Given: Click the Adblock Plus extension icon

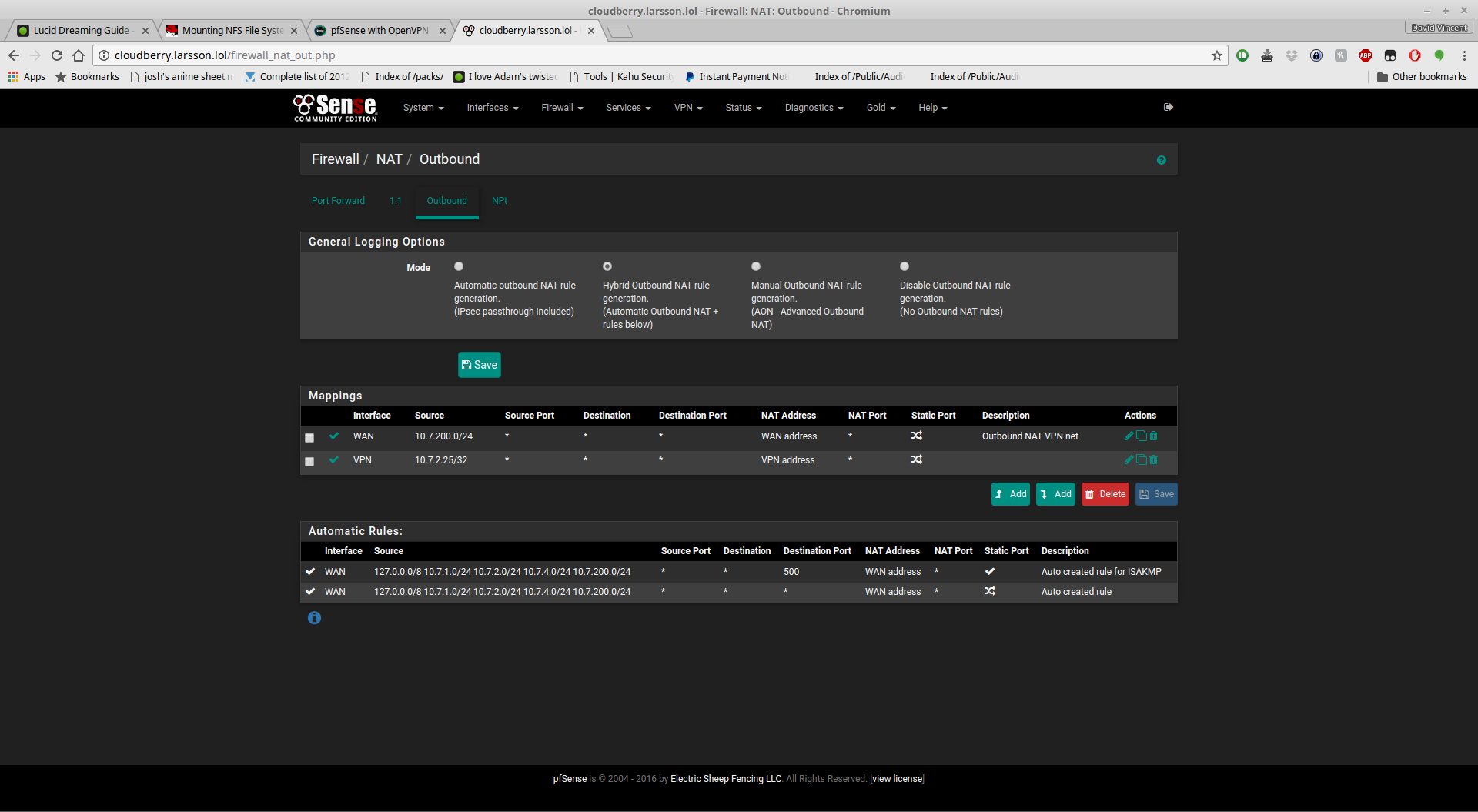Looking at the screenshot, I should click(1366, 55).
